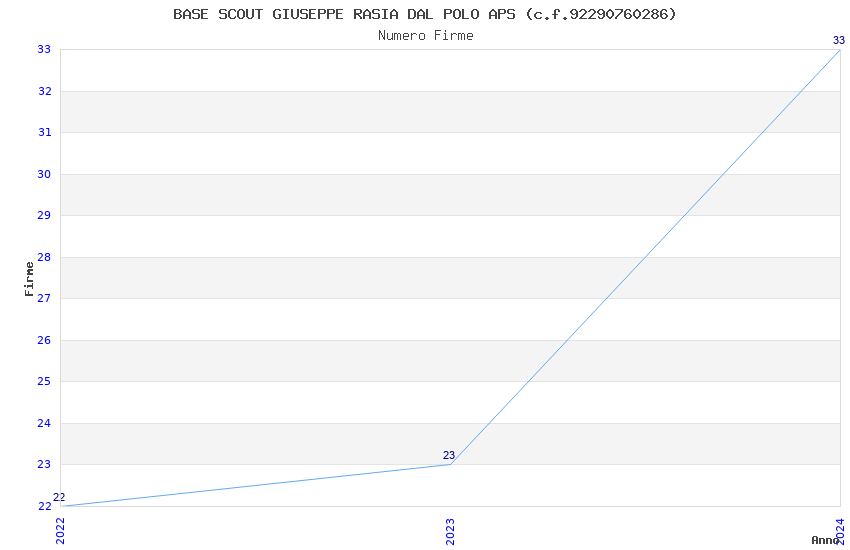
Task: Click y-axis tick value 26
Action: coord(44,340)
